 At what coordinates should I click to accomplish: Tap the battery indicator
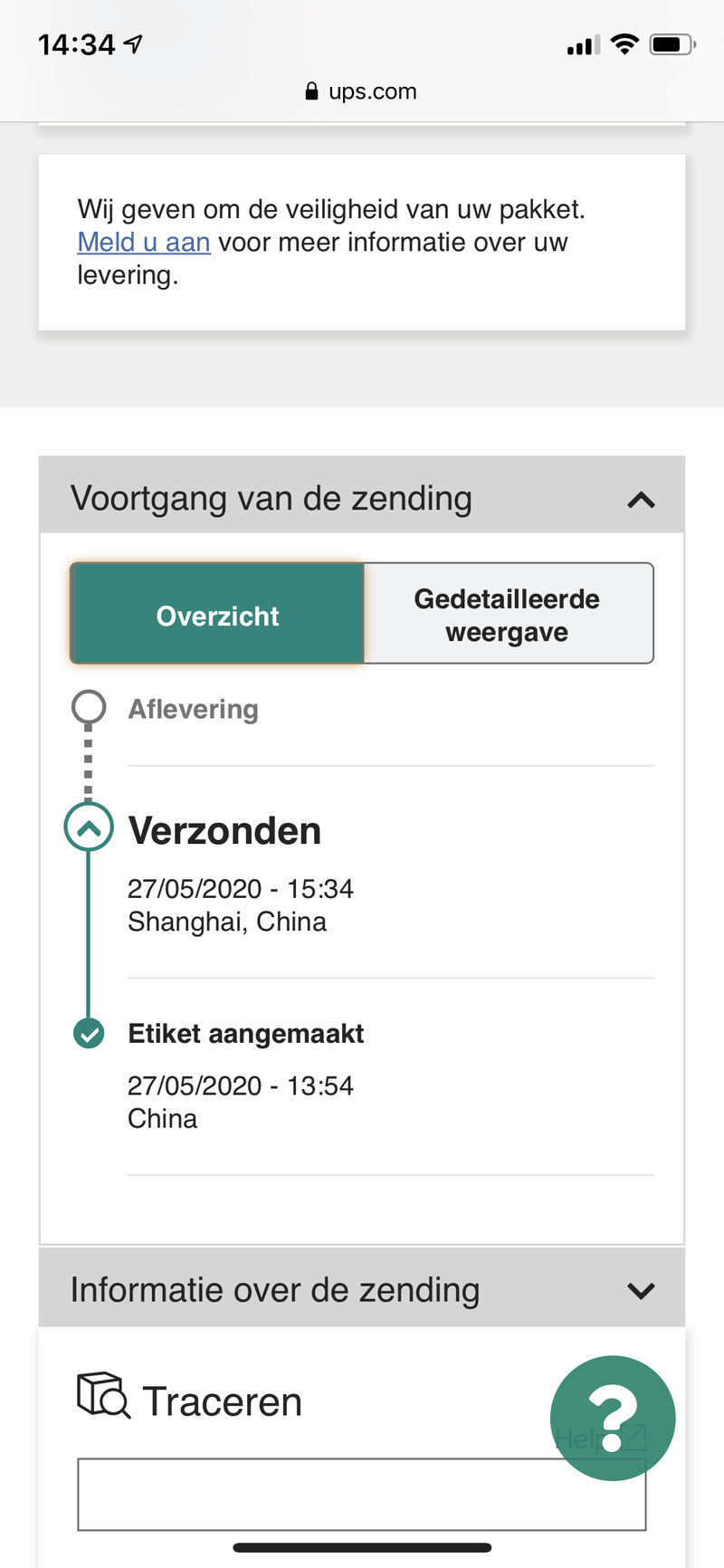point(672,42)
